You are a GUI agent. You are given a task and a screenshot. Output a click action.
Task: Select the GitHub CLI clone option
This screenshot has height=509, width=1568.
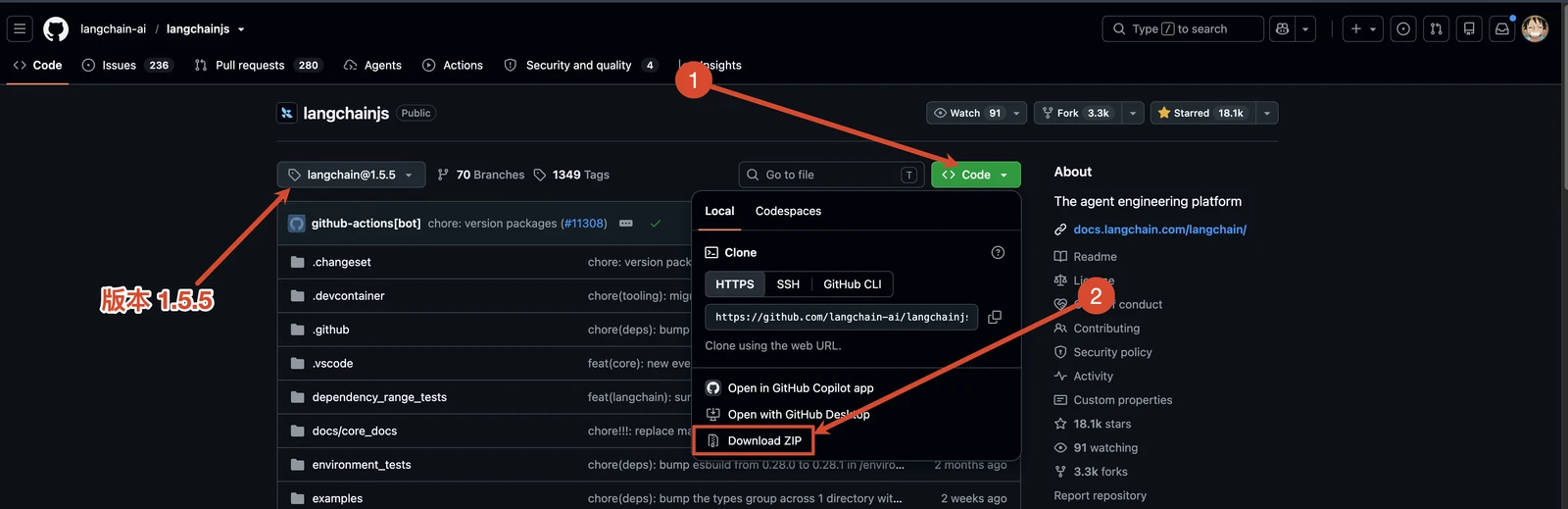(852, 284)
